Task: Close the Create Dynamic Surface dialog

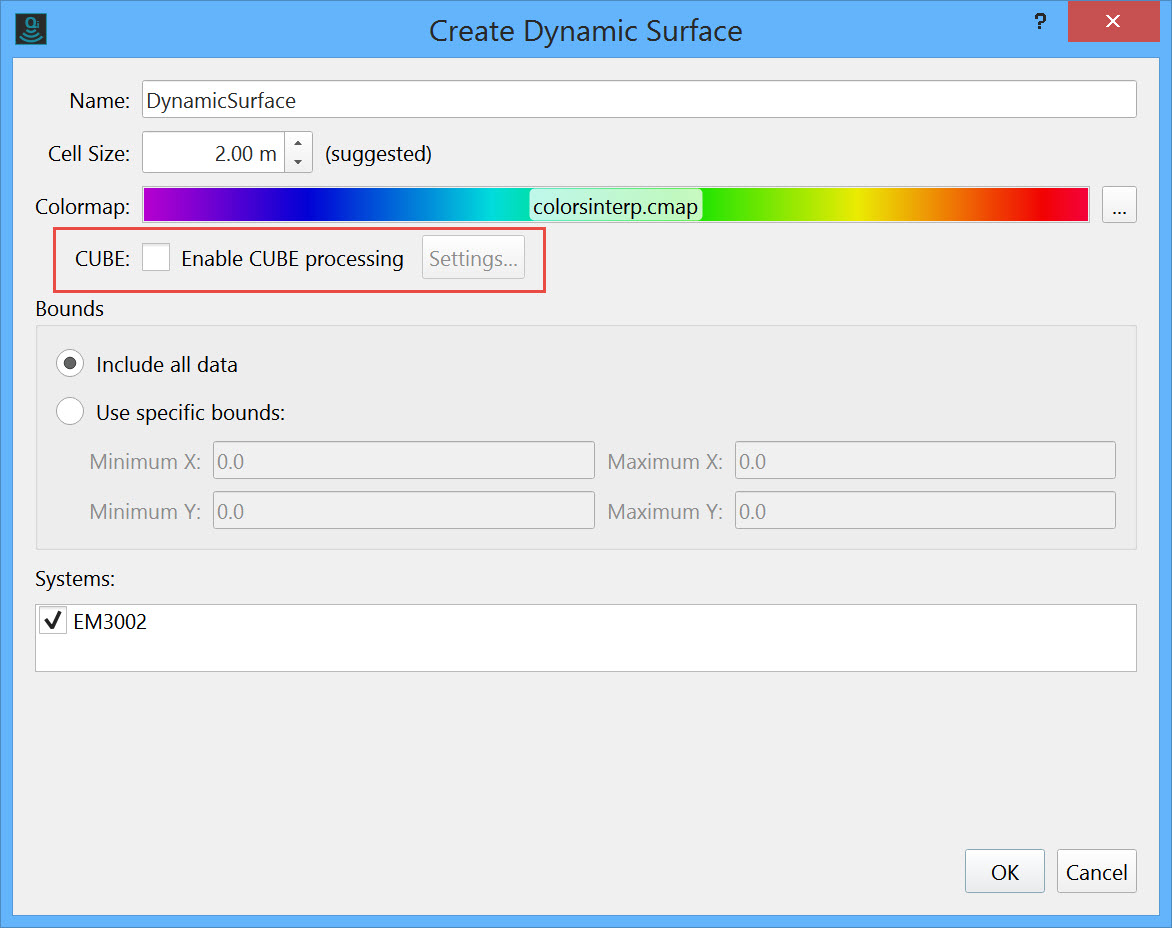Action: click(1112, 22)
